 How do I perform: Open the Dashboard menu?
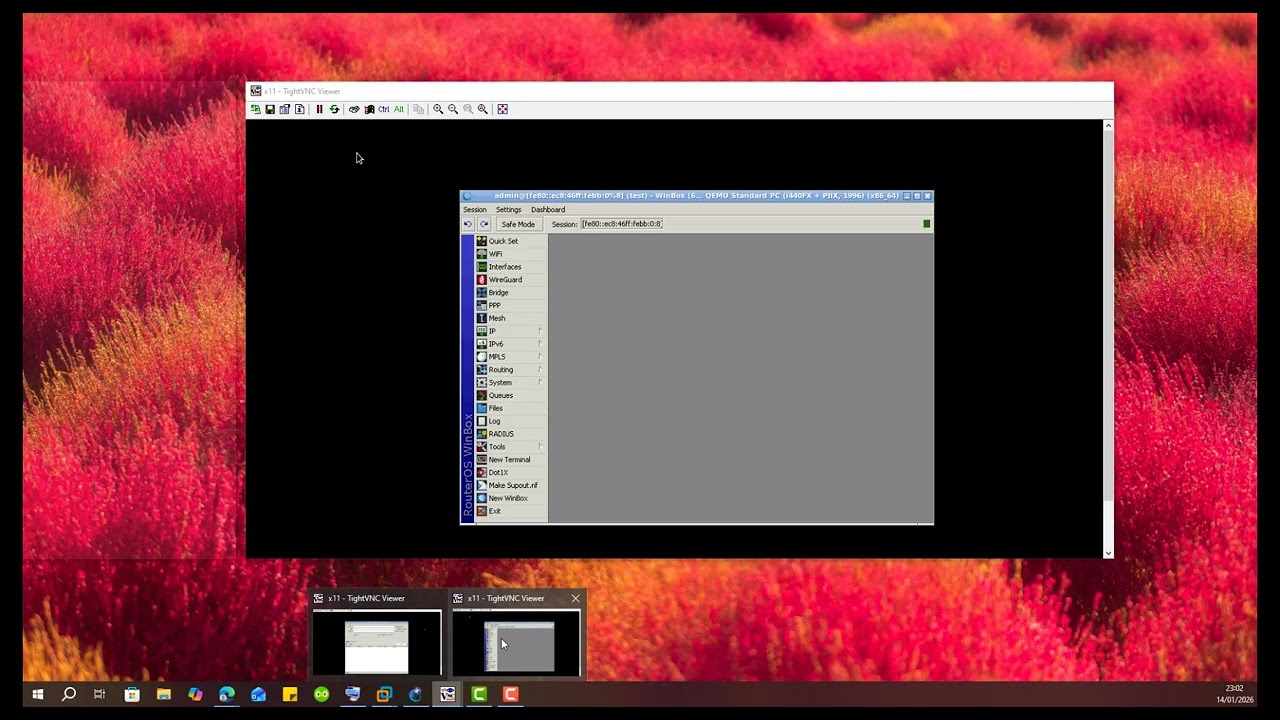coord(547,210)
